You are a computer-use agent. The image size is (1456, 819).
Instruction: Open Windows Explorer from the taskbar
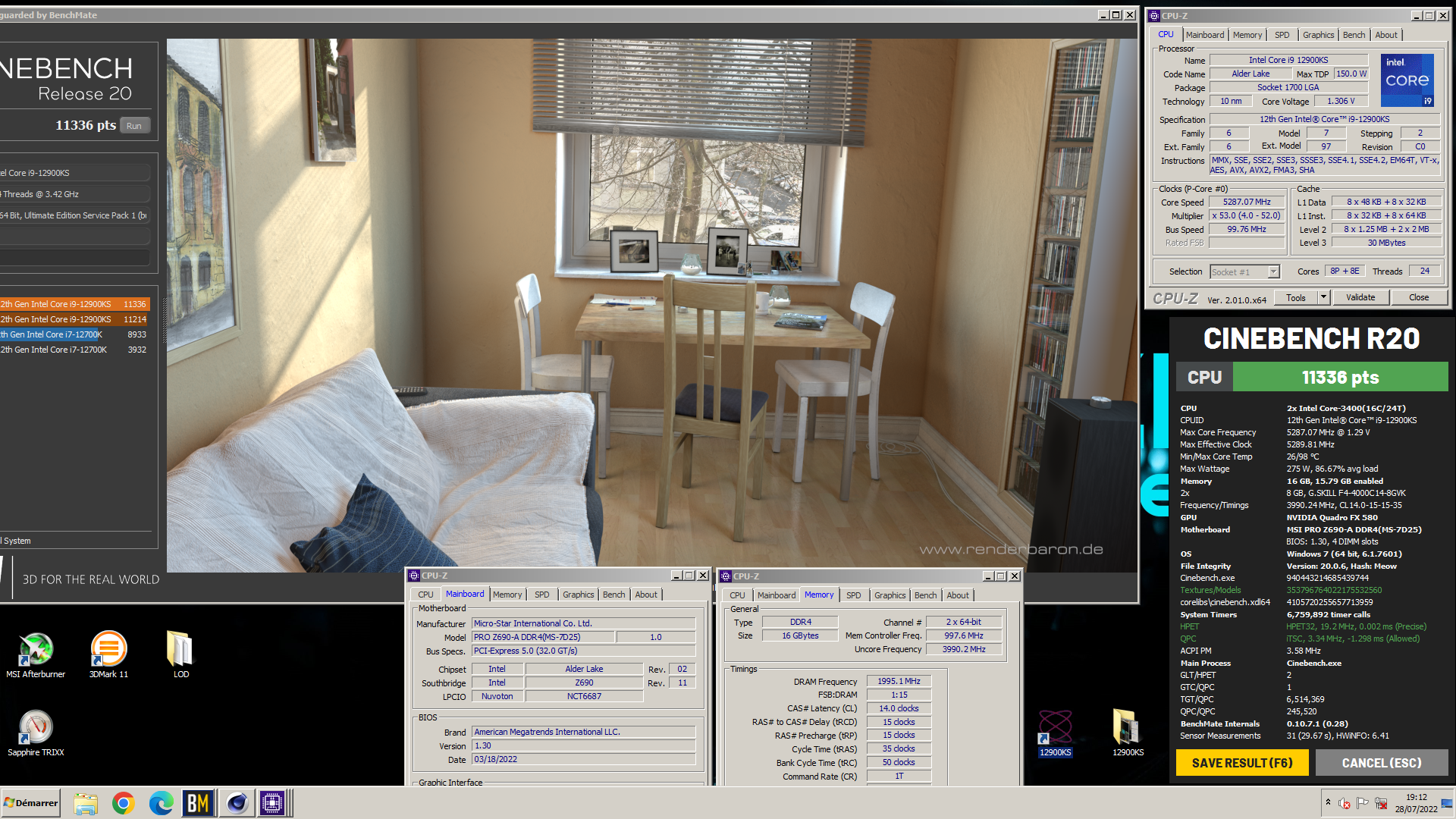[86, 803]
